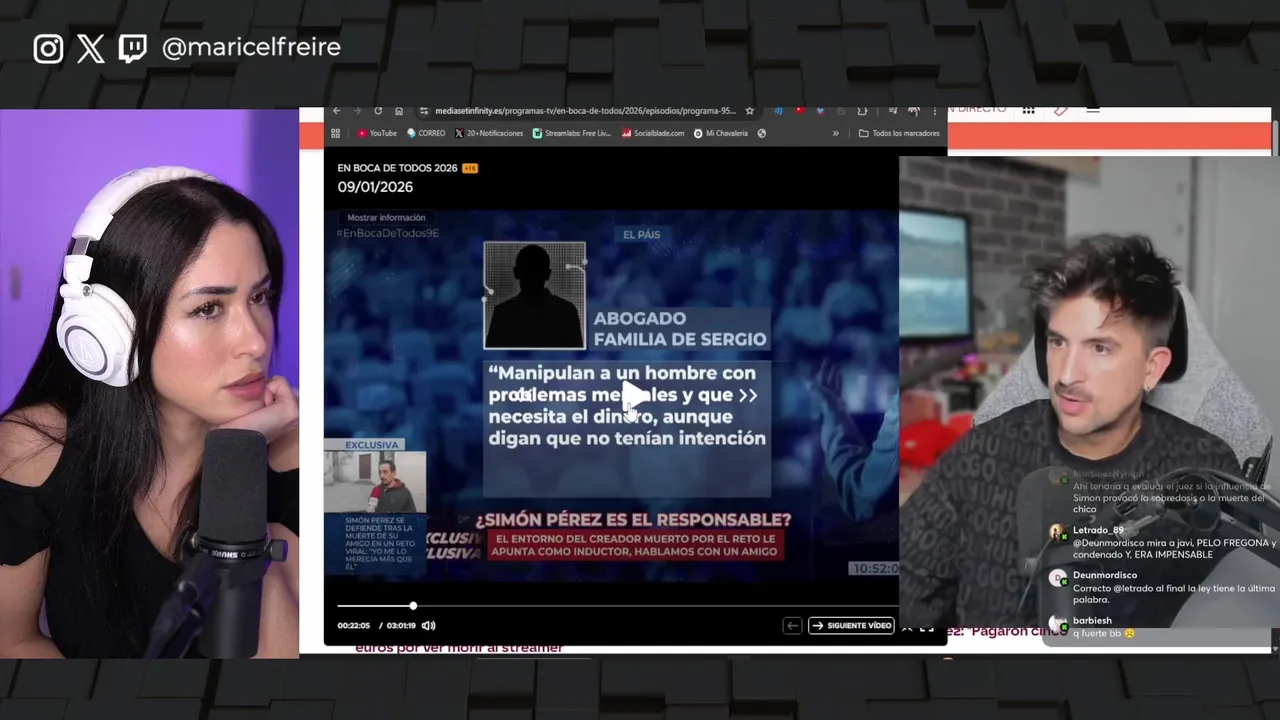Click the ticket icon in Mediaset header
The height and width of the screenshot is (720, 1280).
coord(1060,109)
